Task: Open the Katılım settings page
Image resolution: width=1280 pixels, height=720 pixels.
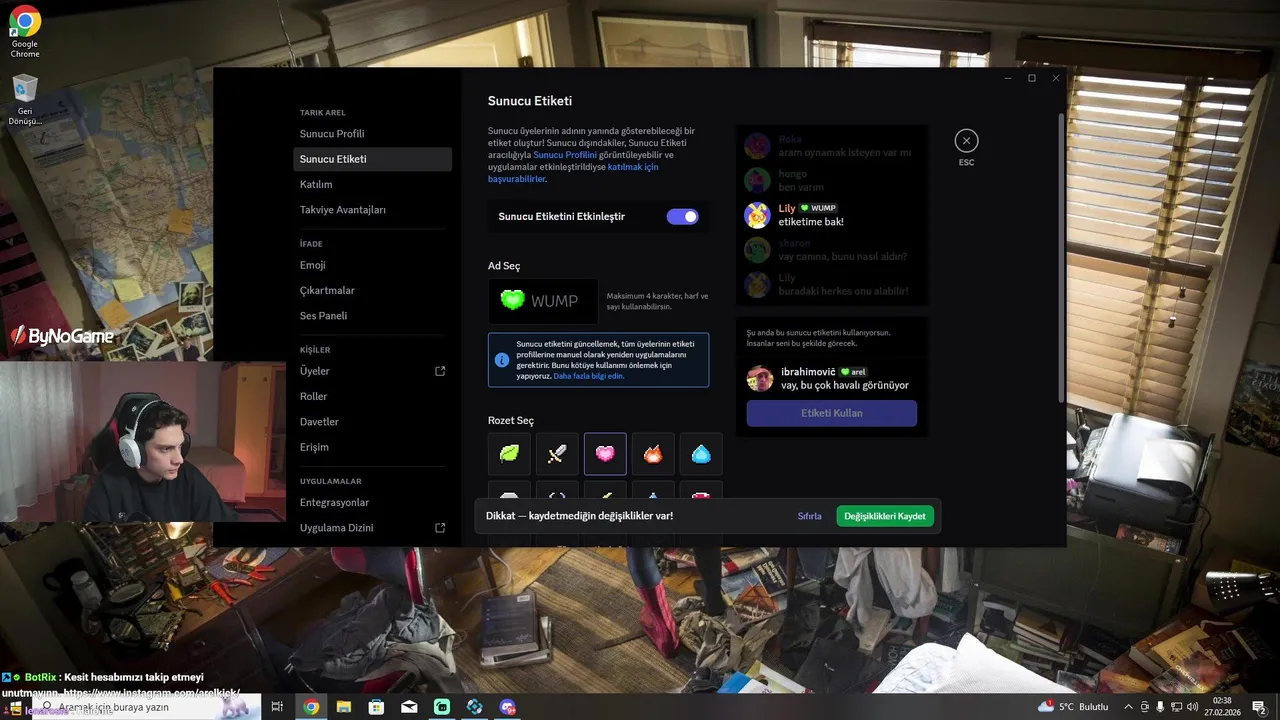Action: (372, 185)
